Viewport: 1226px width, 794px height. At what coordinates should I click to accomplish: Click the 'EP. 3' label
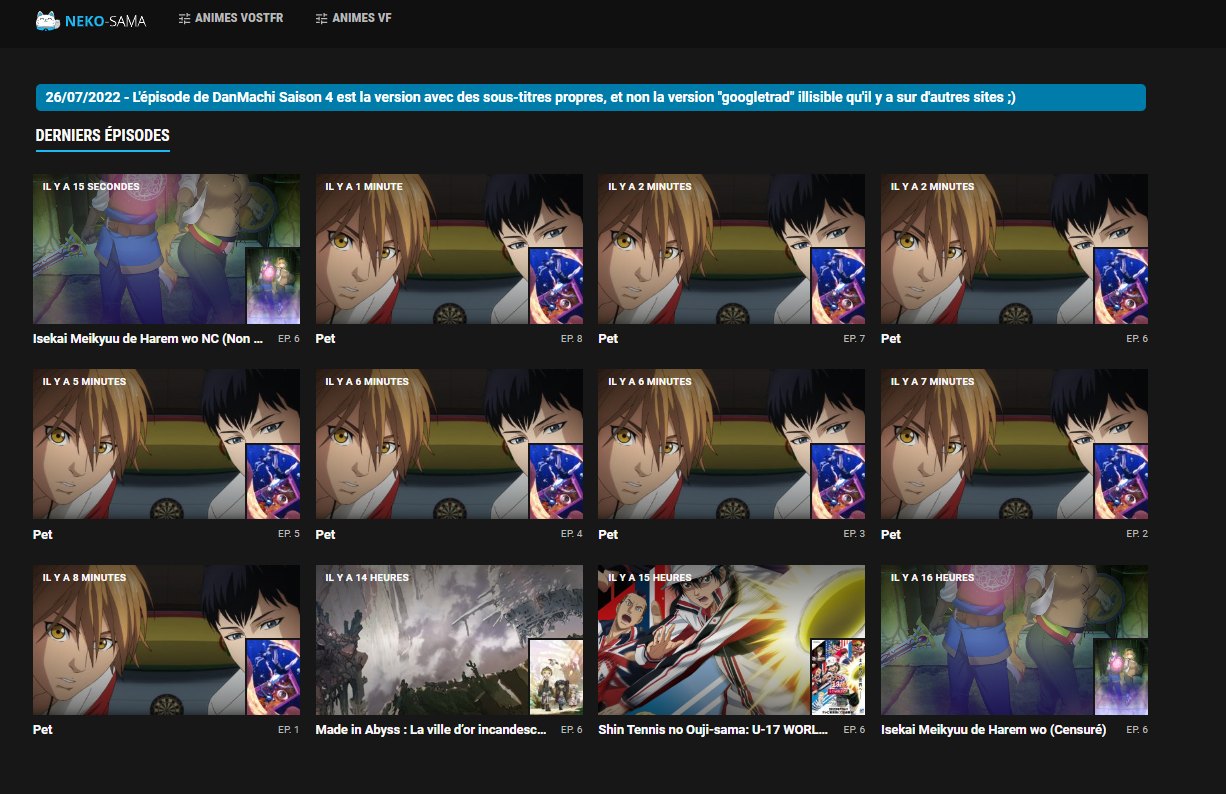point(854,534)
